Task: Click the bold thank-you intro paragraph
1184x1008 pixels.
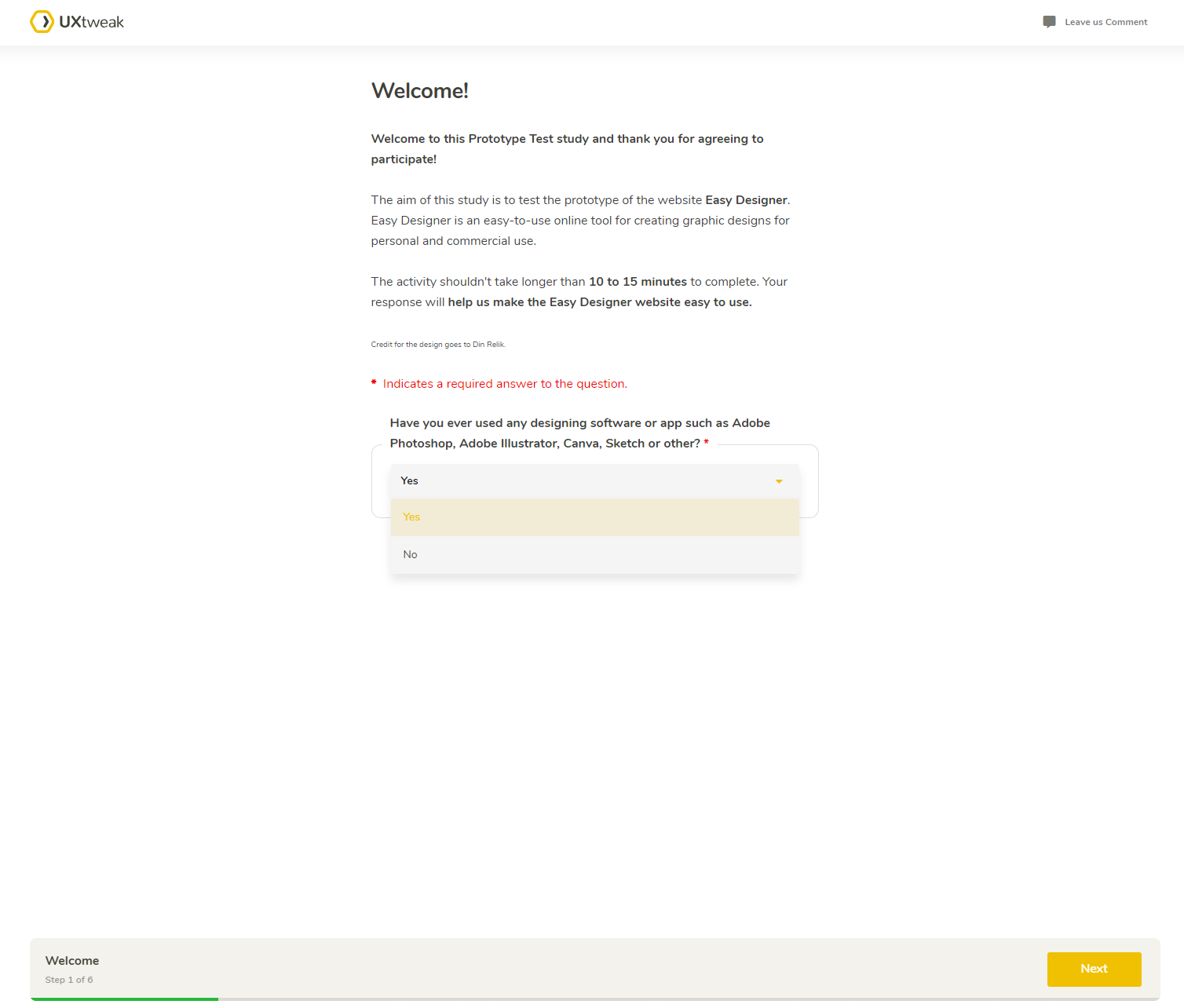Action: 567,149
